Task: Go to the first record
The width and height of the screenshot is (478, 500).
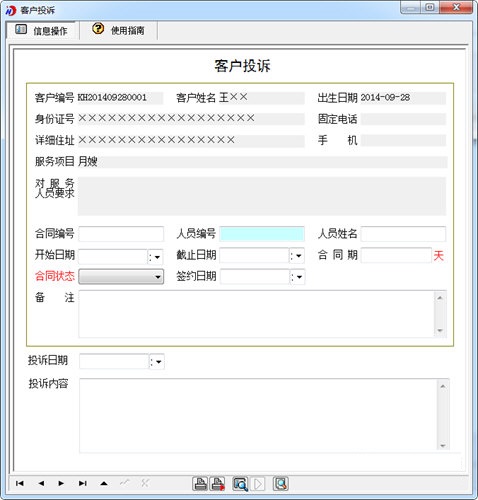Action: [x=20, y=483]
